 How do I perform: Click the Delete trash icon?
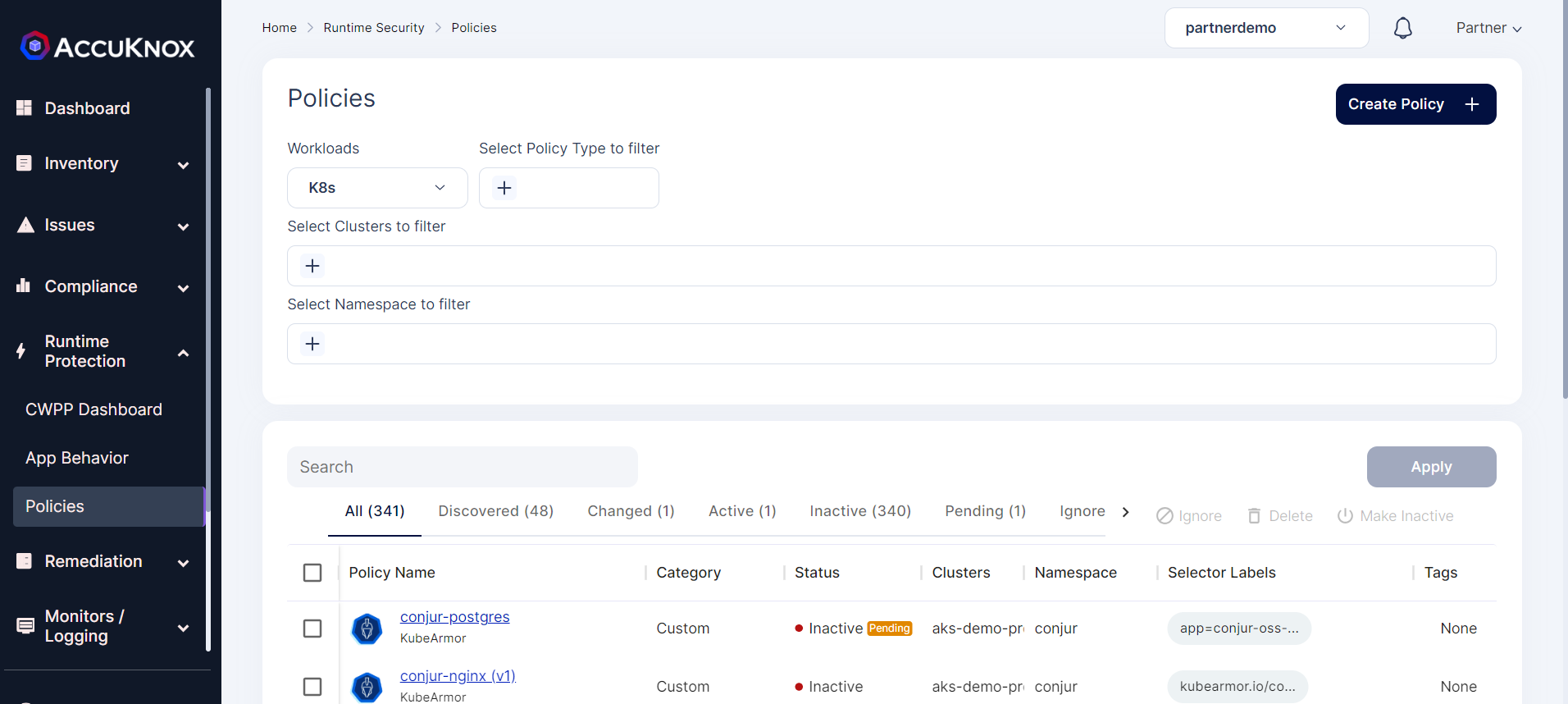click(x=1254, y=516)
